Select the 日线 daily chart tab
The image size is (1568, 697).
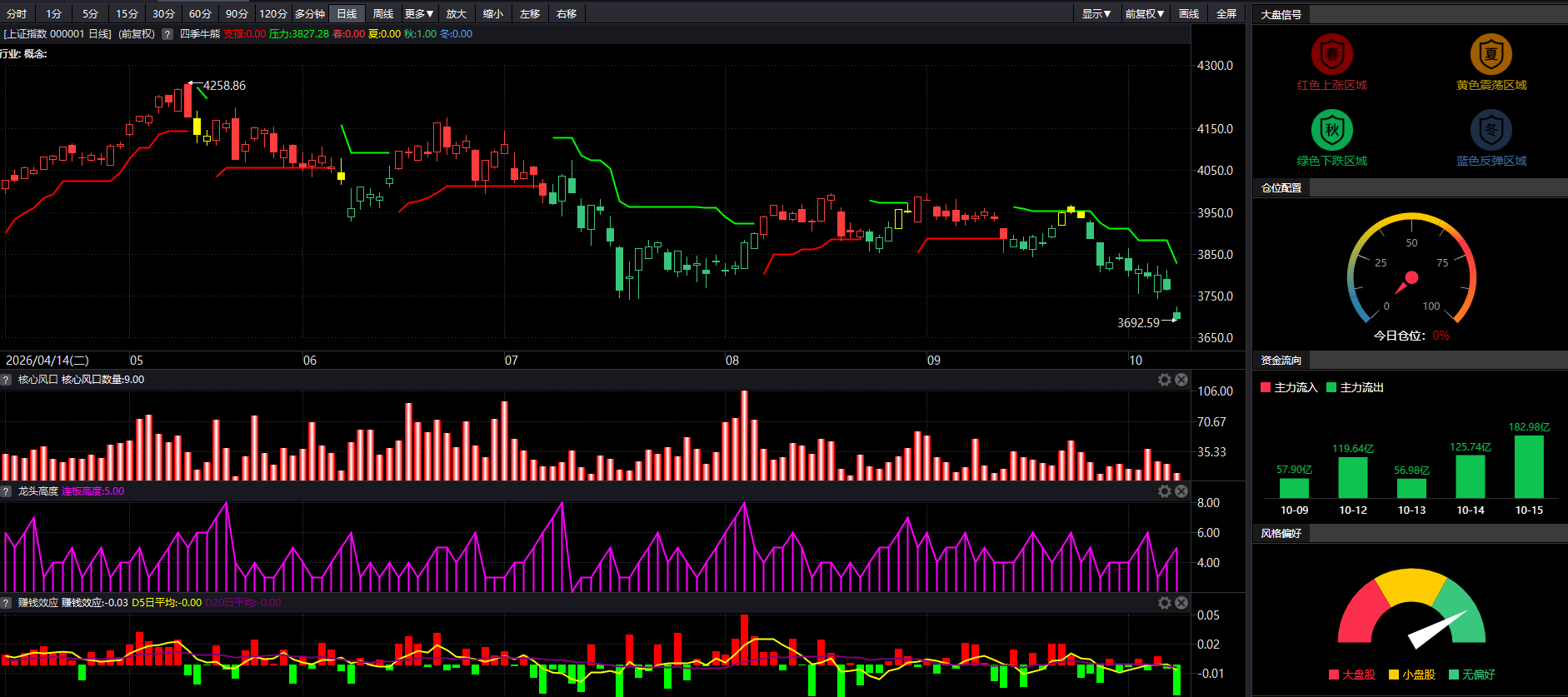click(347, 13)
